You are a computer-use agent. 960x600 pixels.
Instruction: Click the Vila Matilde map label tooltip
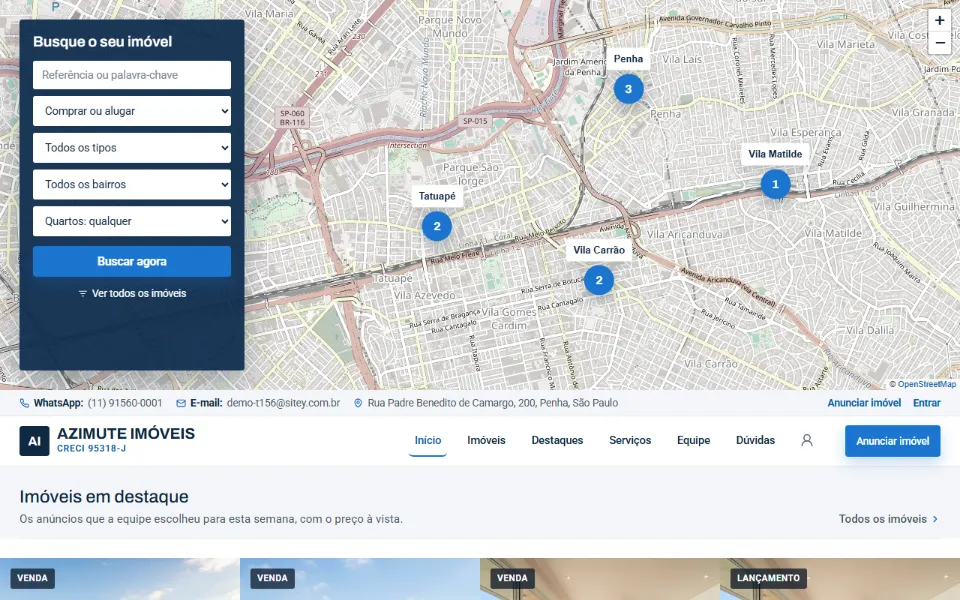pyautogui.click(x=775, y=154)
